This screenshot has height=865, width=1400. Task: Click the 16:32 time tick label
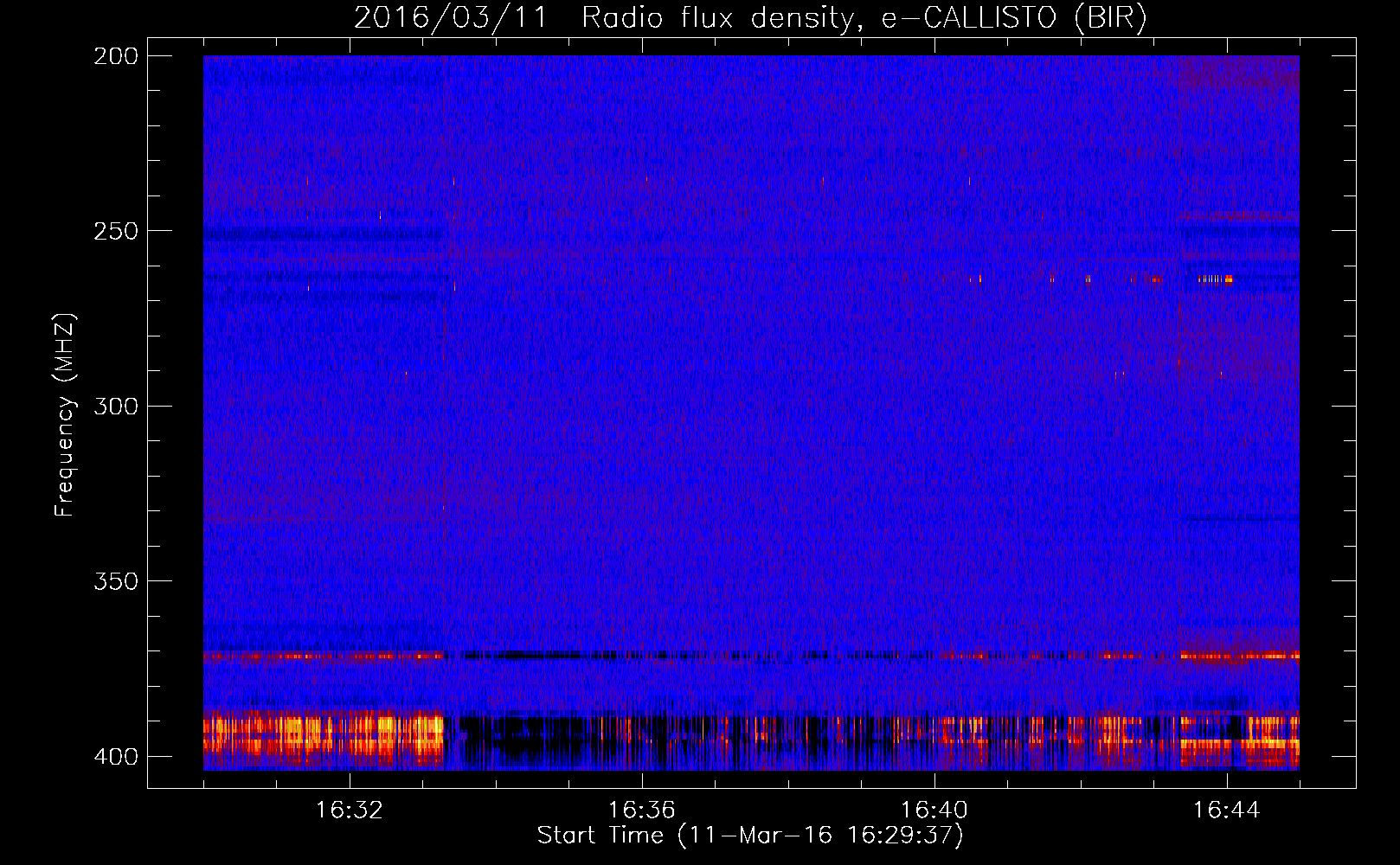click(x=350, y=811)
